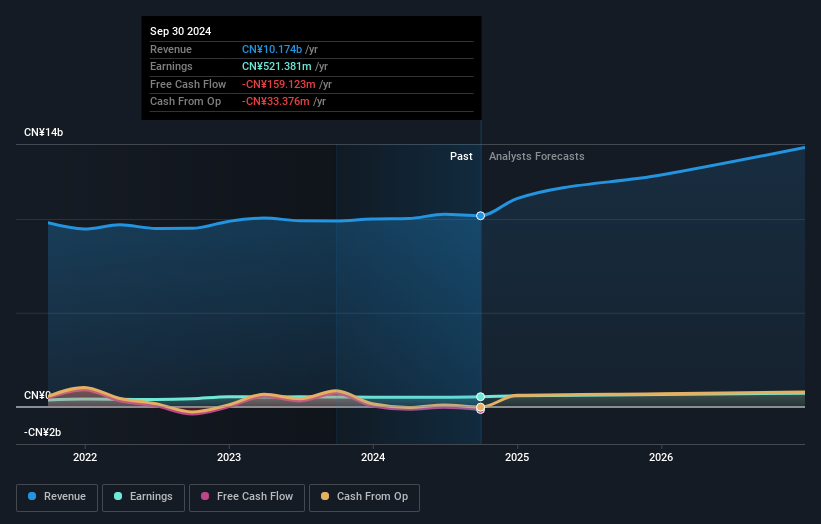The height and width of the screenshot is (524, 821).
Task: Click the -CN¥159.123m free cash flow value
Action: click(279, 84)
